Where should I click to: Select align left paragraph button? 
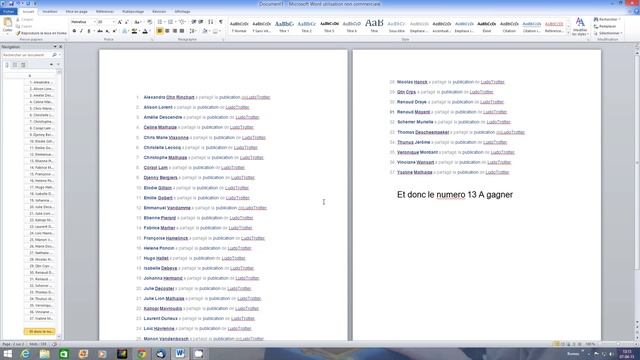click(x=160, y=31)
